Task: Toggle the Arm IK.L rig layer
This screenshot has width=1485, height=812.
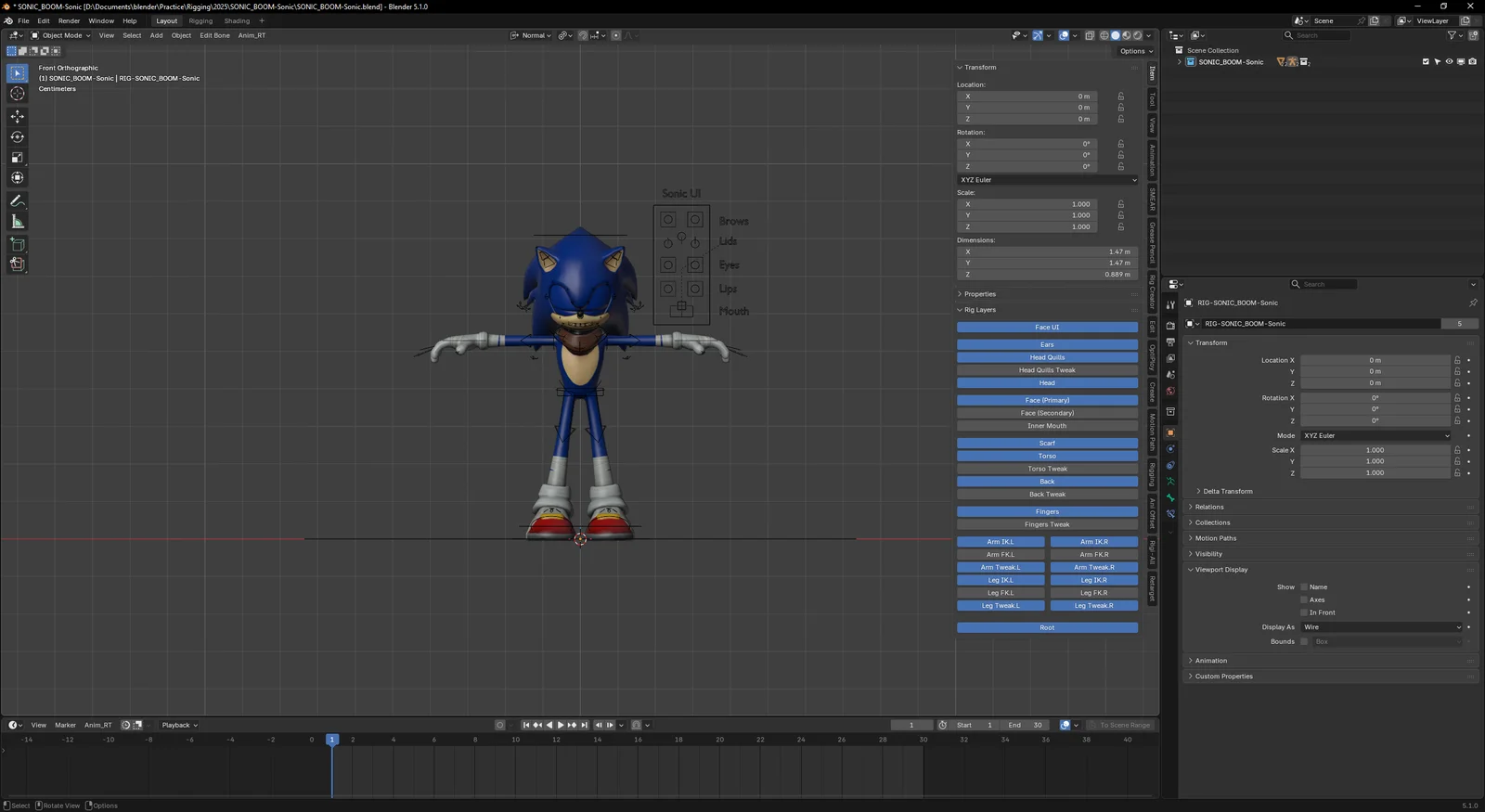Action: pyautogui.click(x=1001, y=542)
